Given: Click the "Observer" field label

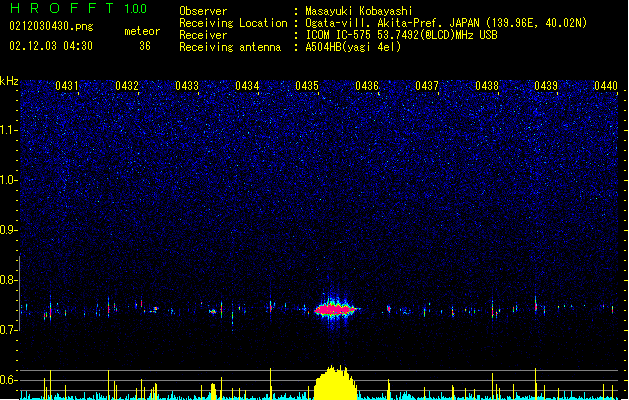Looking at the screenshot, I should click(203, 11).
